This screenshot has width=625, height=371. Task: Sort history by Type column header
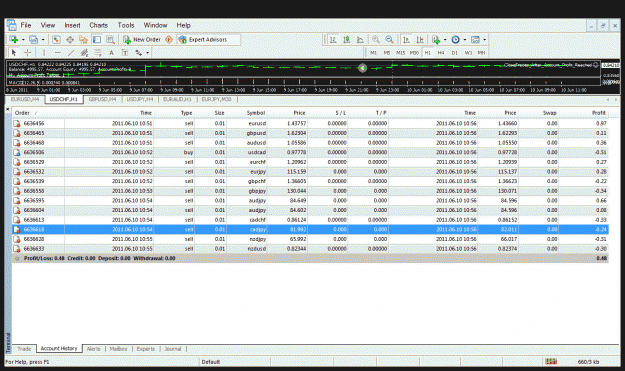pyautogui.click(x=186, y=113)
